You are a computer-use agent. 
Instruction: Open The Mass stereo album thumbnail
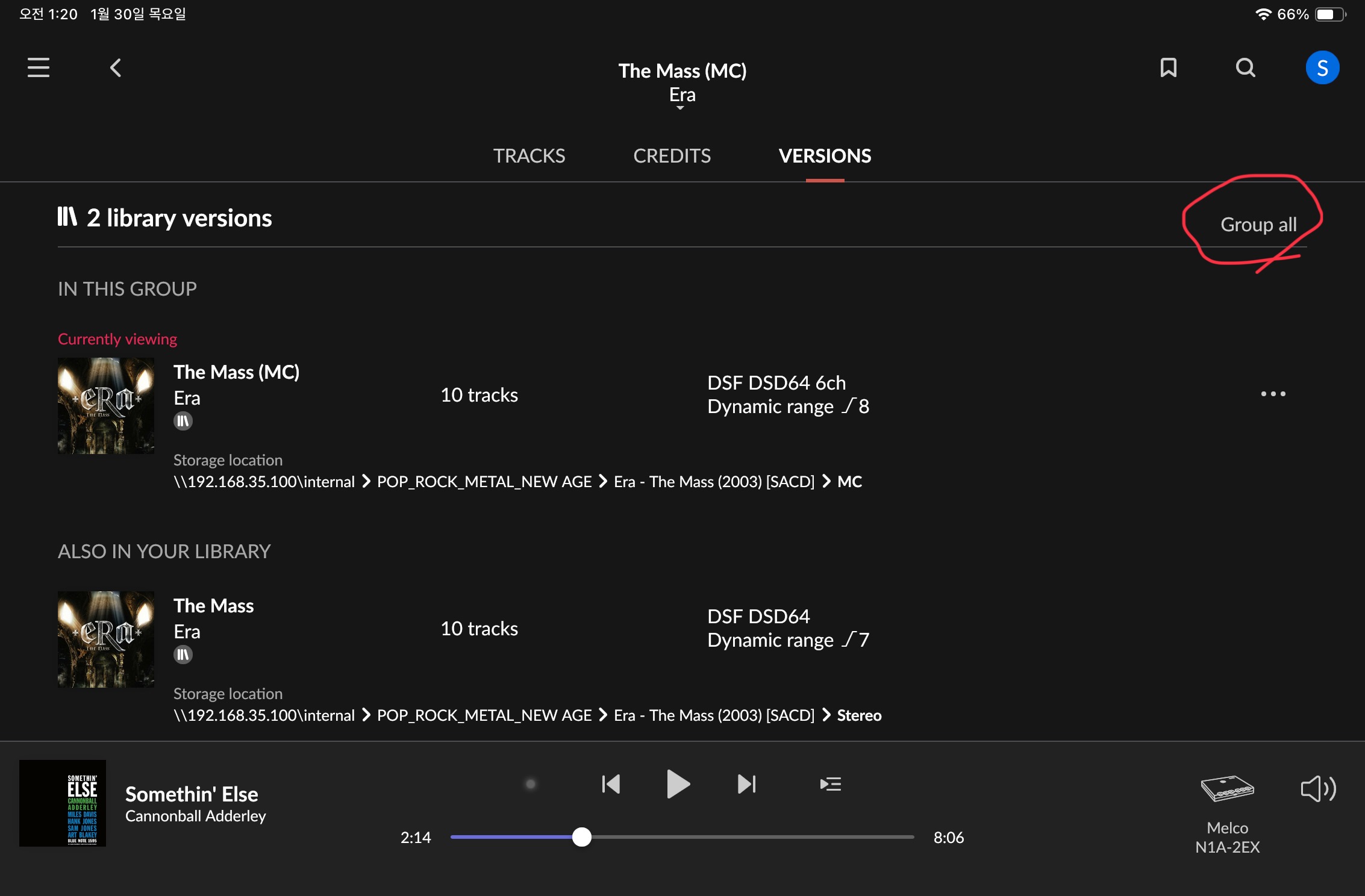(x=106, y=639)
